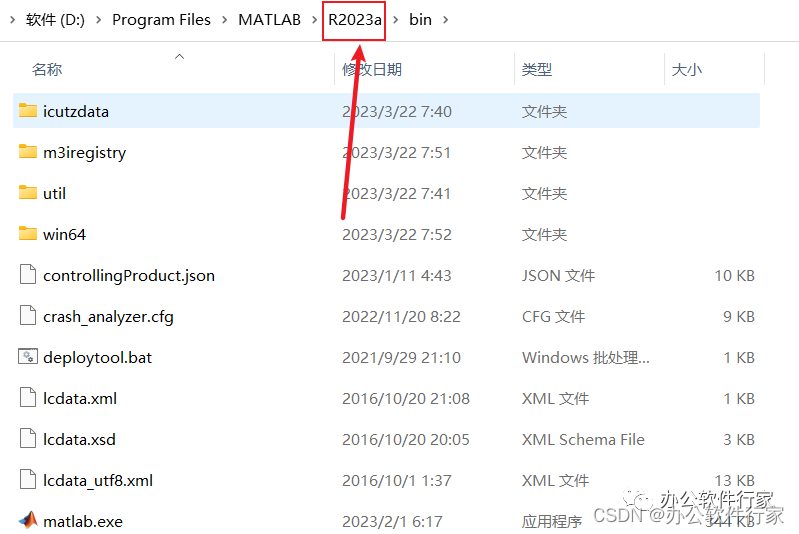Viewport: 799px width, 534px height.
Task: Click the date 2023/3/22 7:52
Action: click(397, 234)
